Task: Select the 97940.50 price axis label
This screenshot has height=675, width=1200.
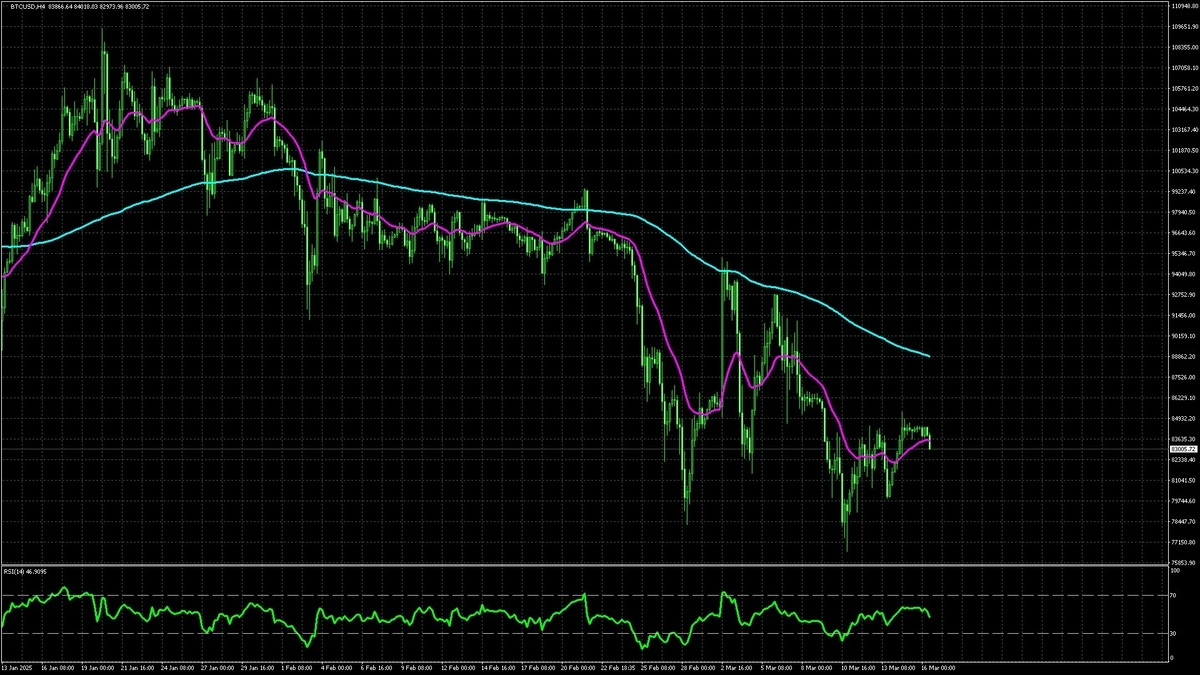Action: 1183,212
